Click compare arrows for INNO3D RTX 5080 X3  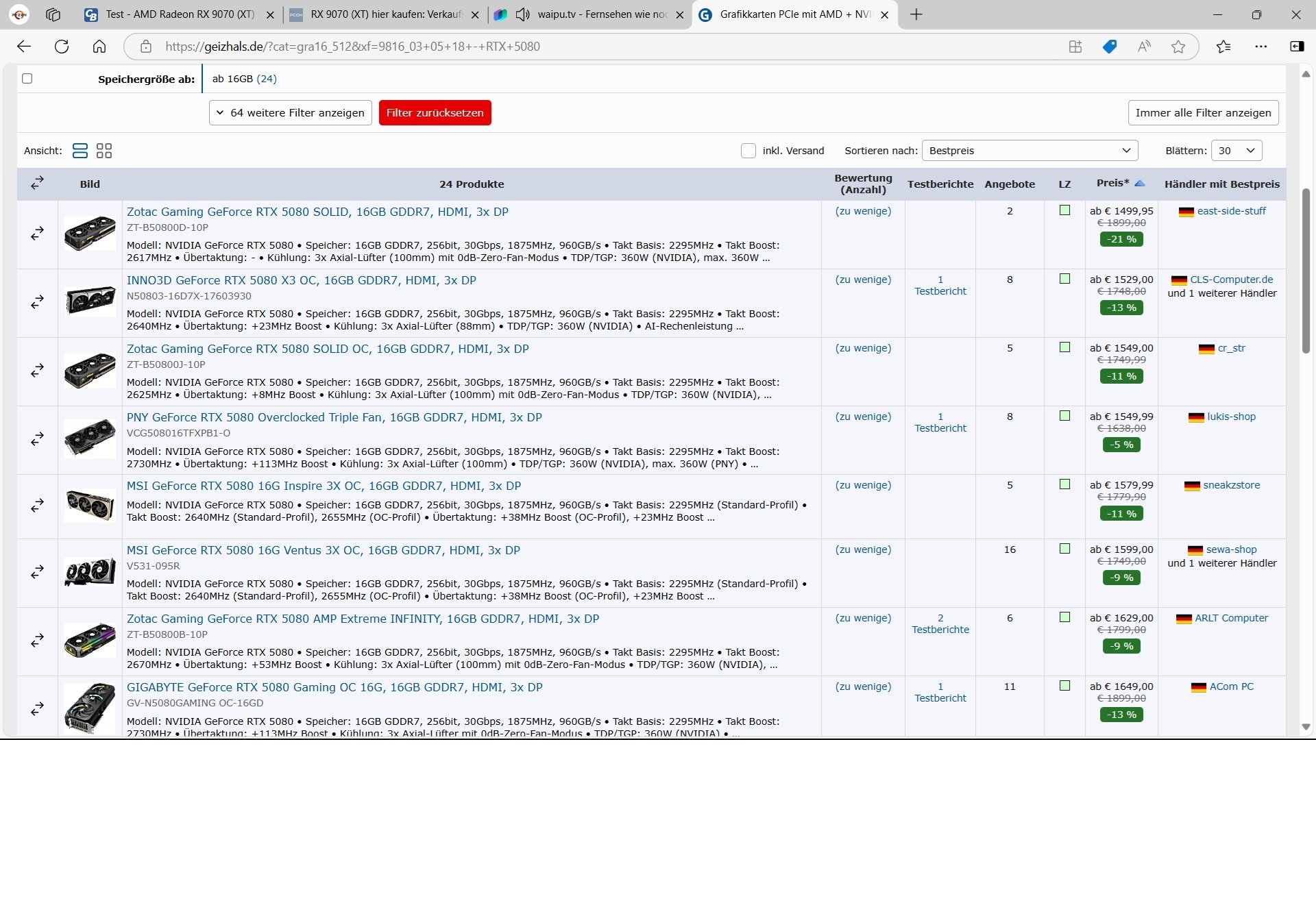[x=37, y=301]
